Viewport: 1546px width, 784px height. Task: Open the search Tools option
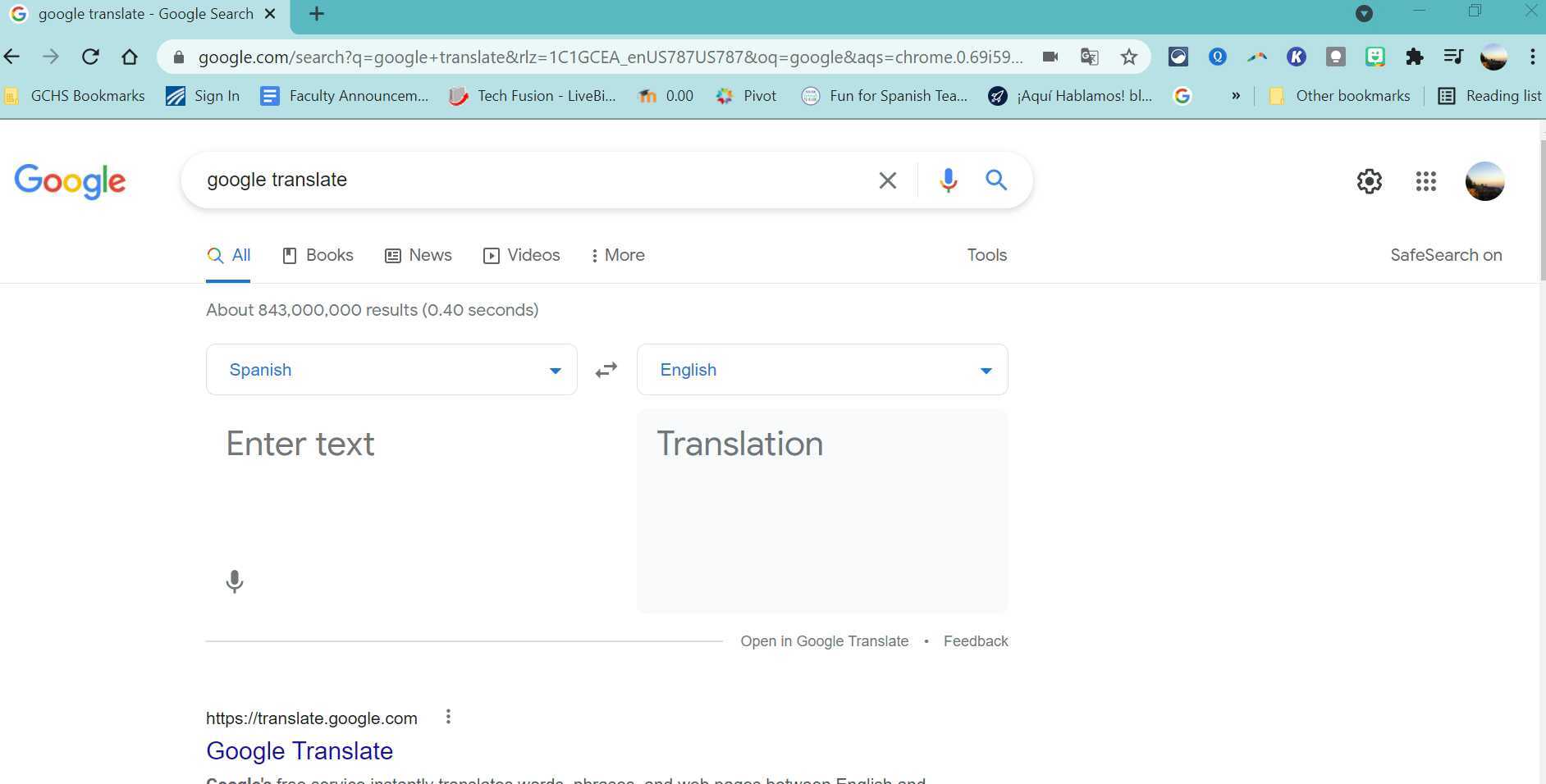click(986, 255)
